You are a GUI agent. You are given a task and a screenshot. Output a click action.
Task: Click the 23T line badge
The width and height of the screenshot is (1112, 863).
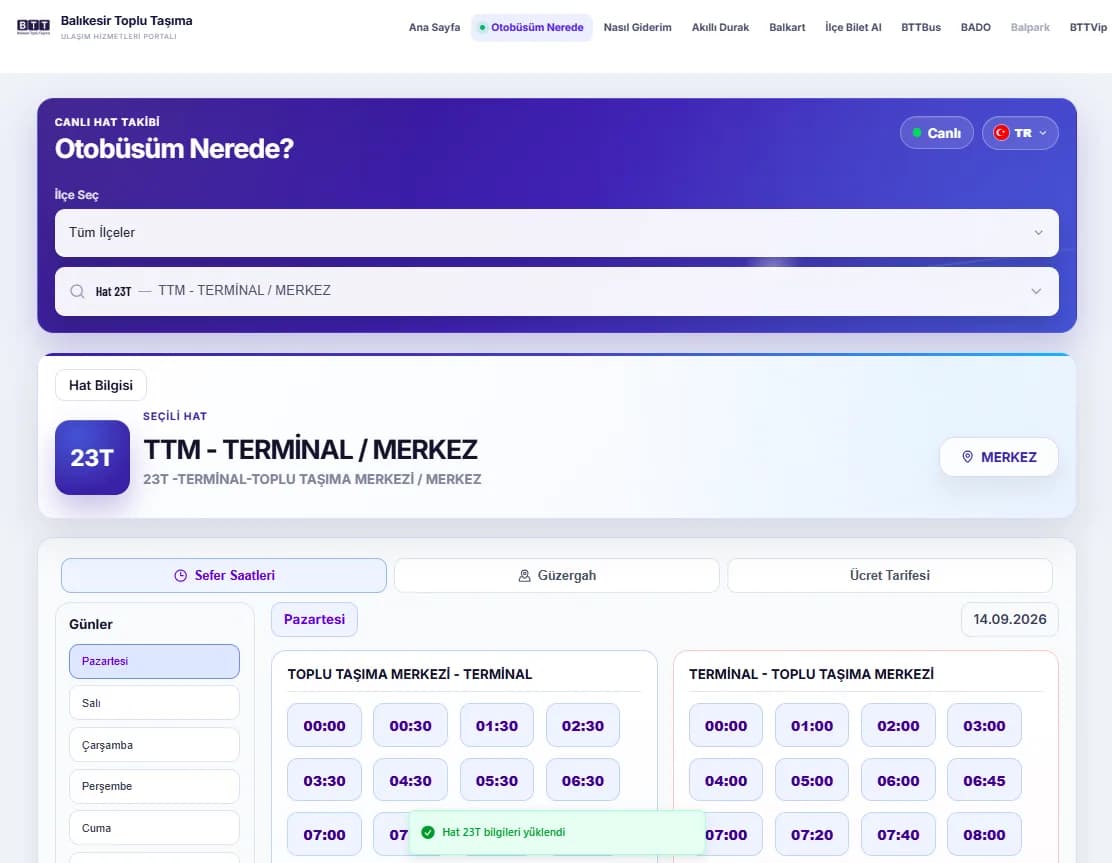[x=92, y=457]
